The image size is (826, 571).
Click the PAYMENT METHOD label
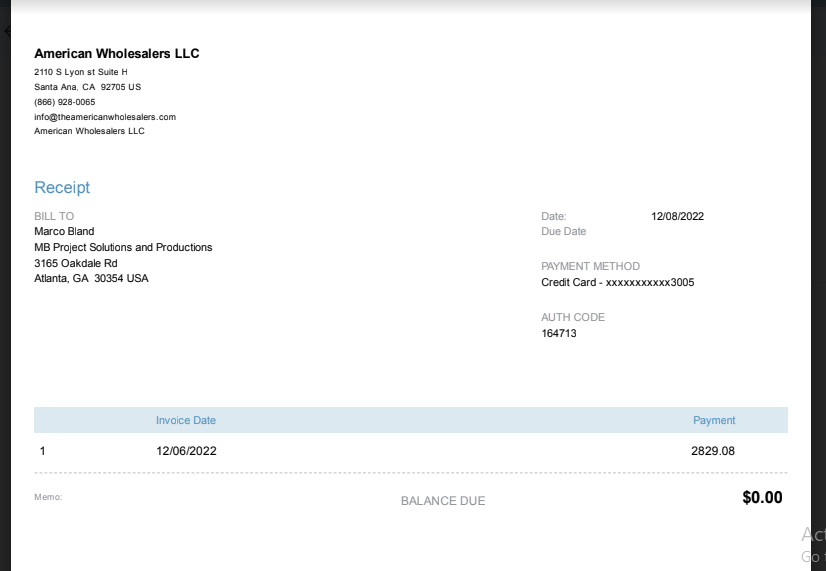point(591,266)
